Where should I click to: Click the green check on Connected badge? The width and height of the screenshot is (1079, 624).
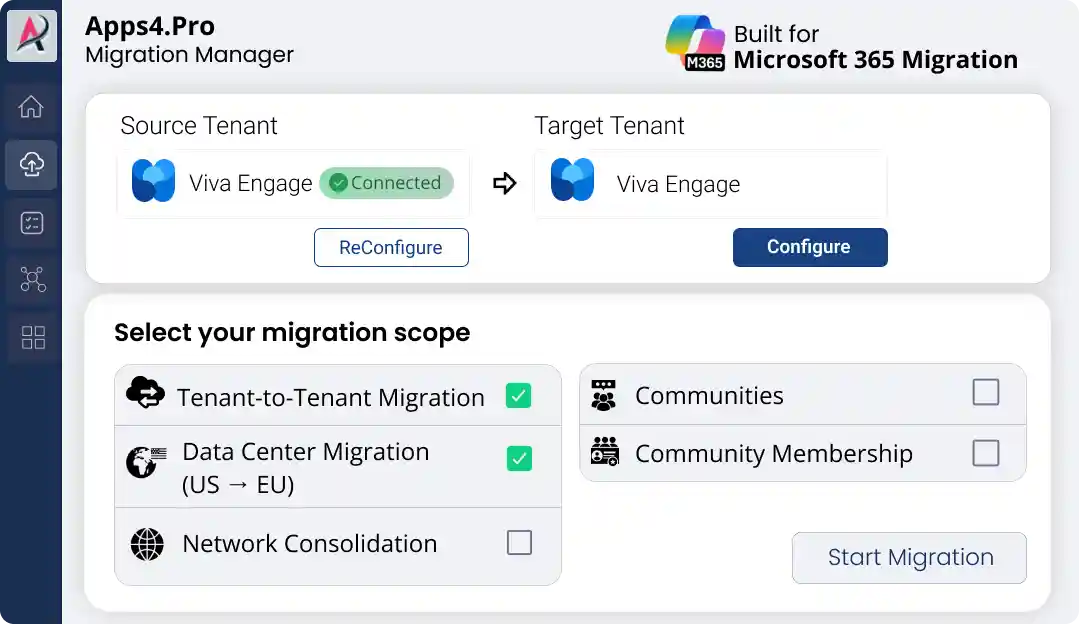pyautogui.click(x=338, y=183)
